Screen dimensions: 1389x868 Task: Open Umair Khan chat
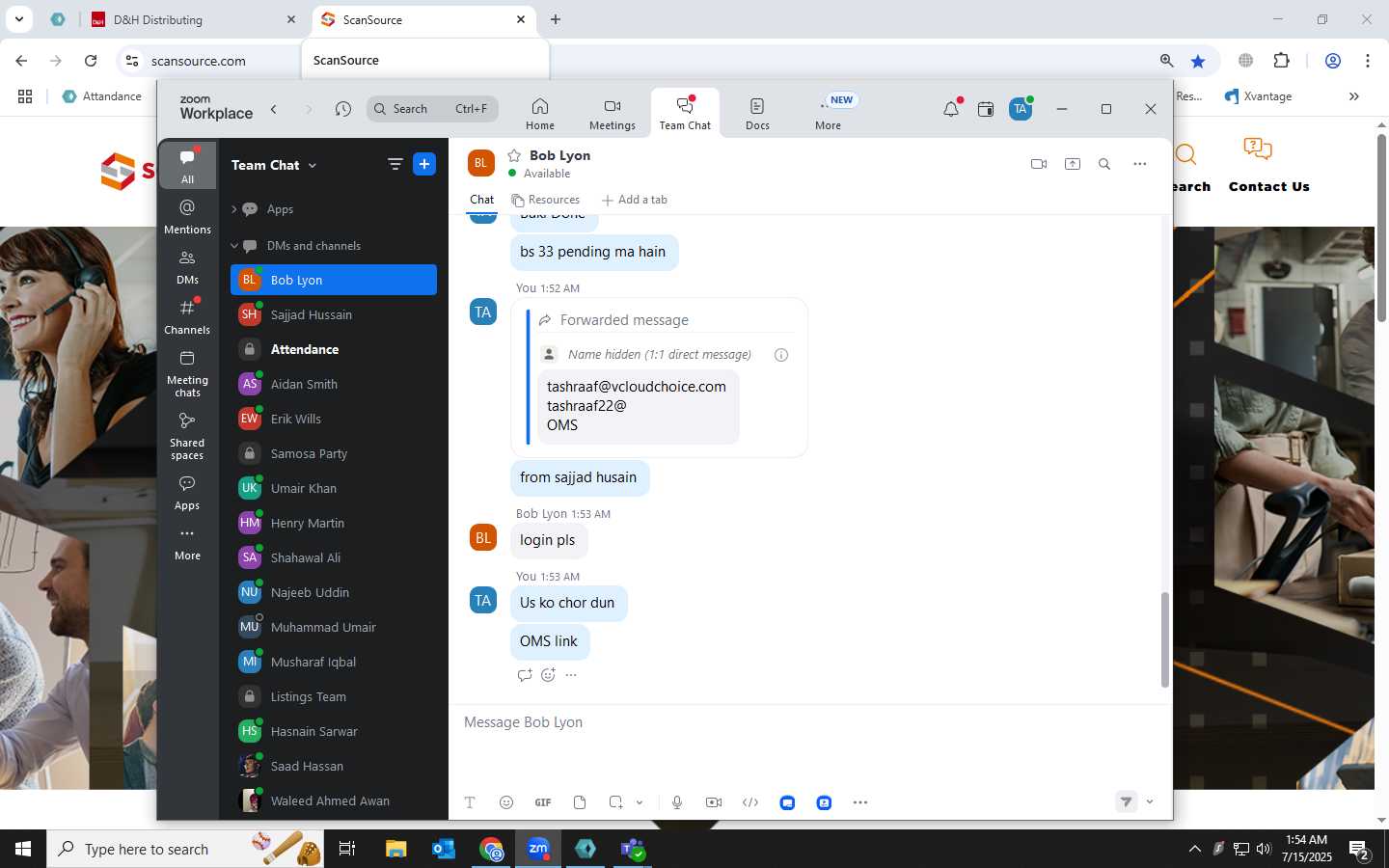pyautogui.click(x=334, y=488)
